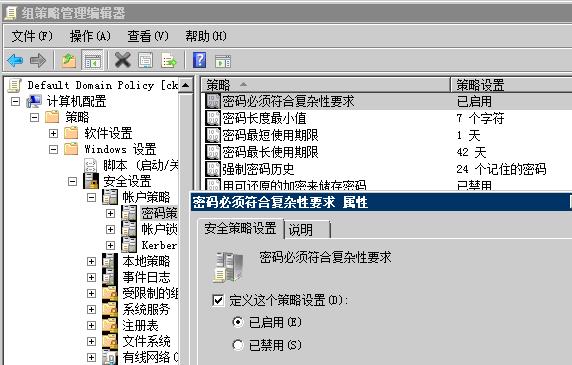This screenshot has width=572, height=365.
Task: Click the Forward arrow toolbar icon
Action: coord(38,61)
